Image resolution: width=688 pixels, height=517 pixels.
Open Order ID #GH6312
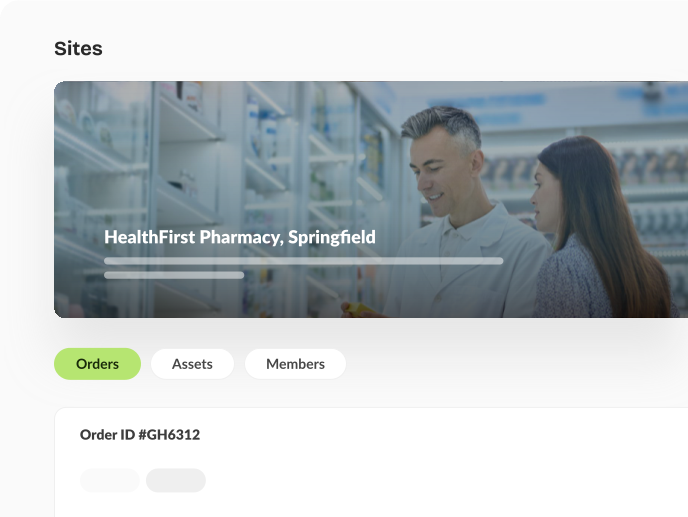[x=140, y=434]
